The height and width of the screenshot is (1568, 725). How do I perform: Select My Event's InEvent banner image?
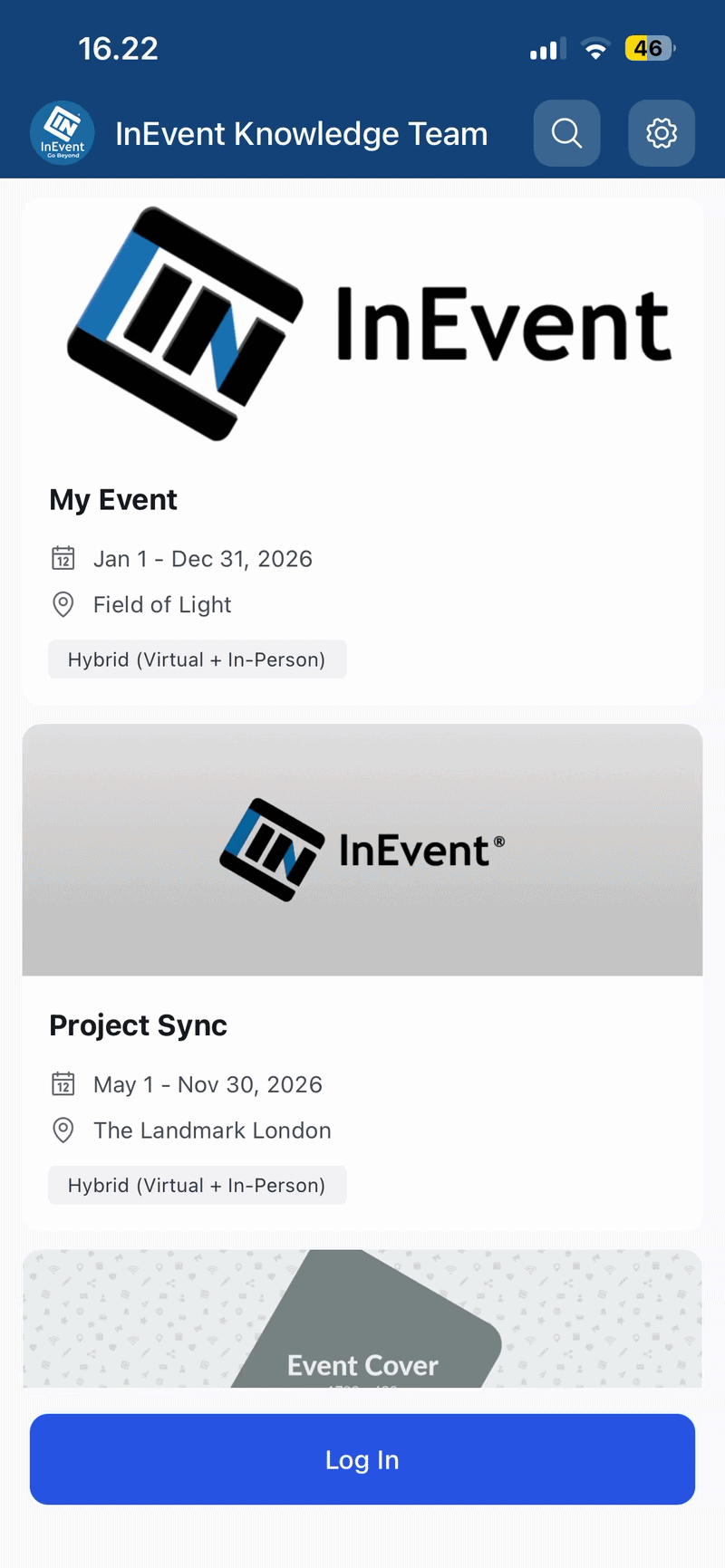coord(362,324)
